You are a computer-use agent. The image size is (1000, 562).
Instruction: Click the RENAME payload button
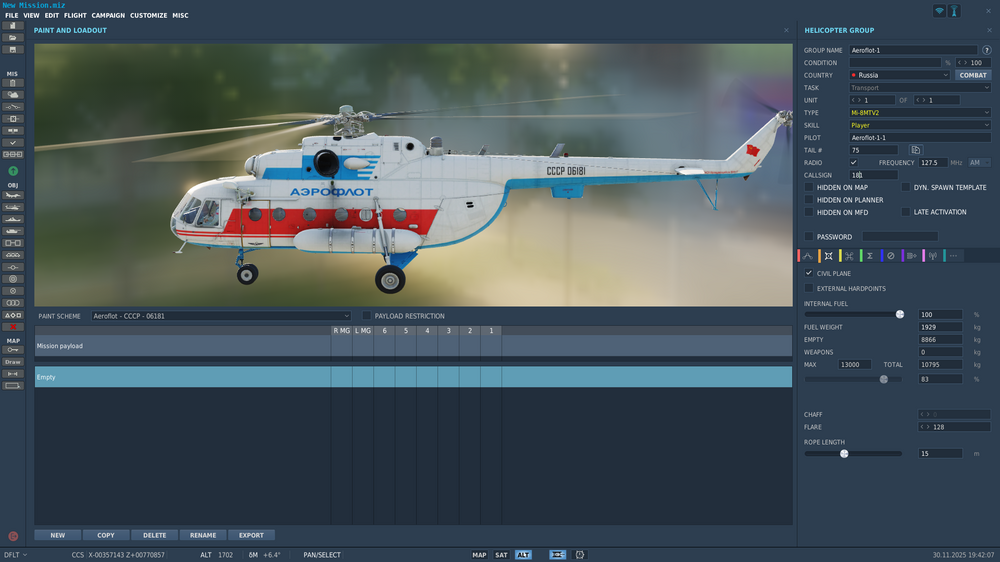[x=203, y=535]
